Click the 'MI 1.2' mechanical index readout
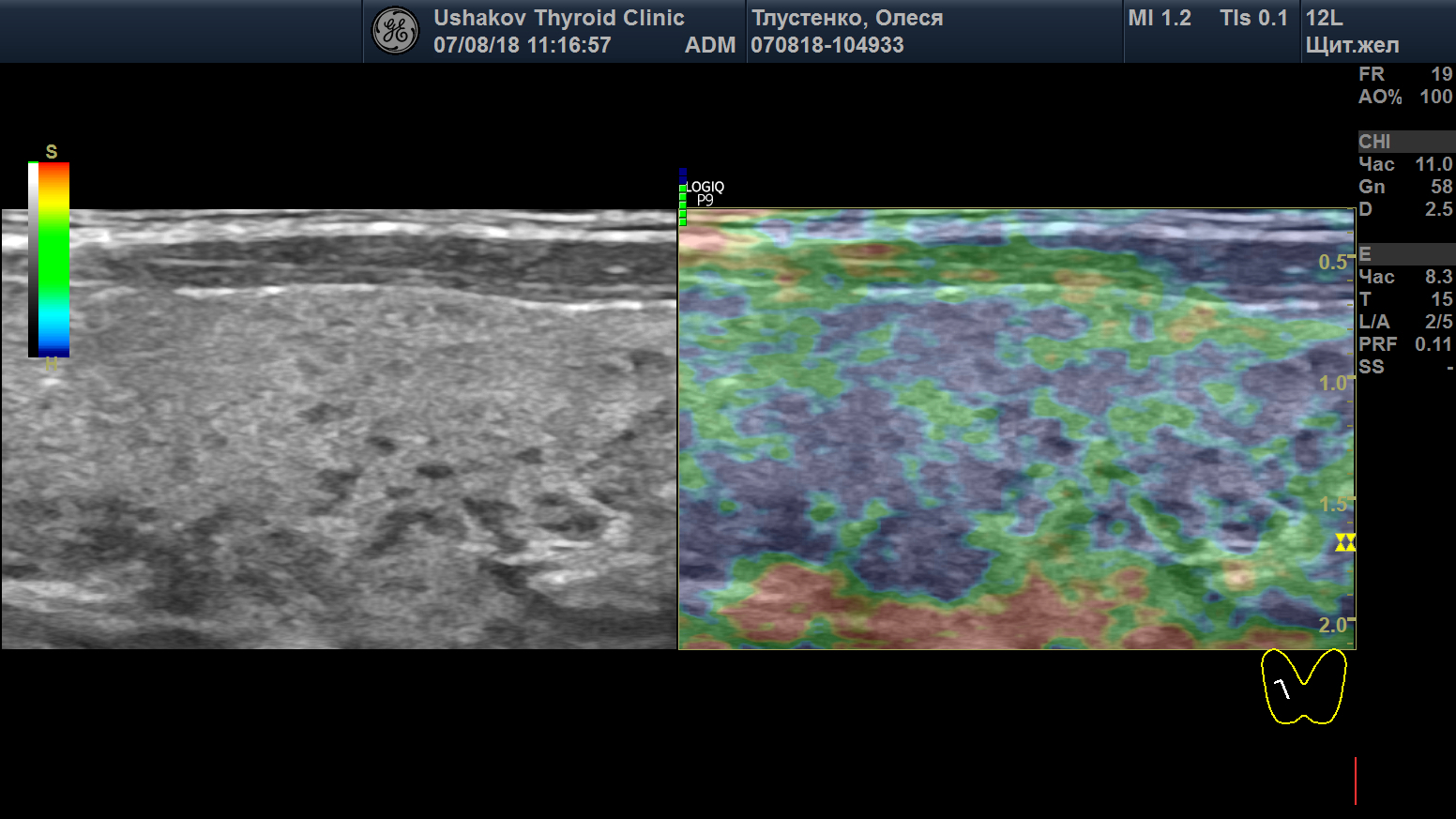The width and height of the screenshot is (1456, 819). 1160,18
